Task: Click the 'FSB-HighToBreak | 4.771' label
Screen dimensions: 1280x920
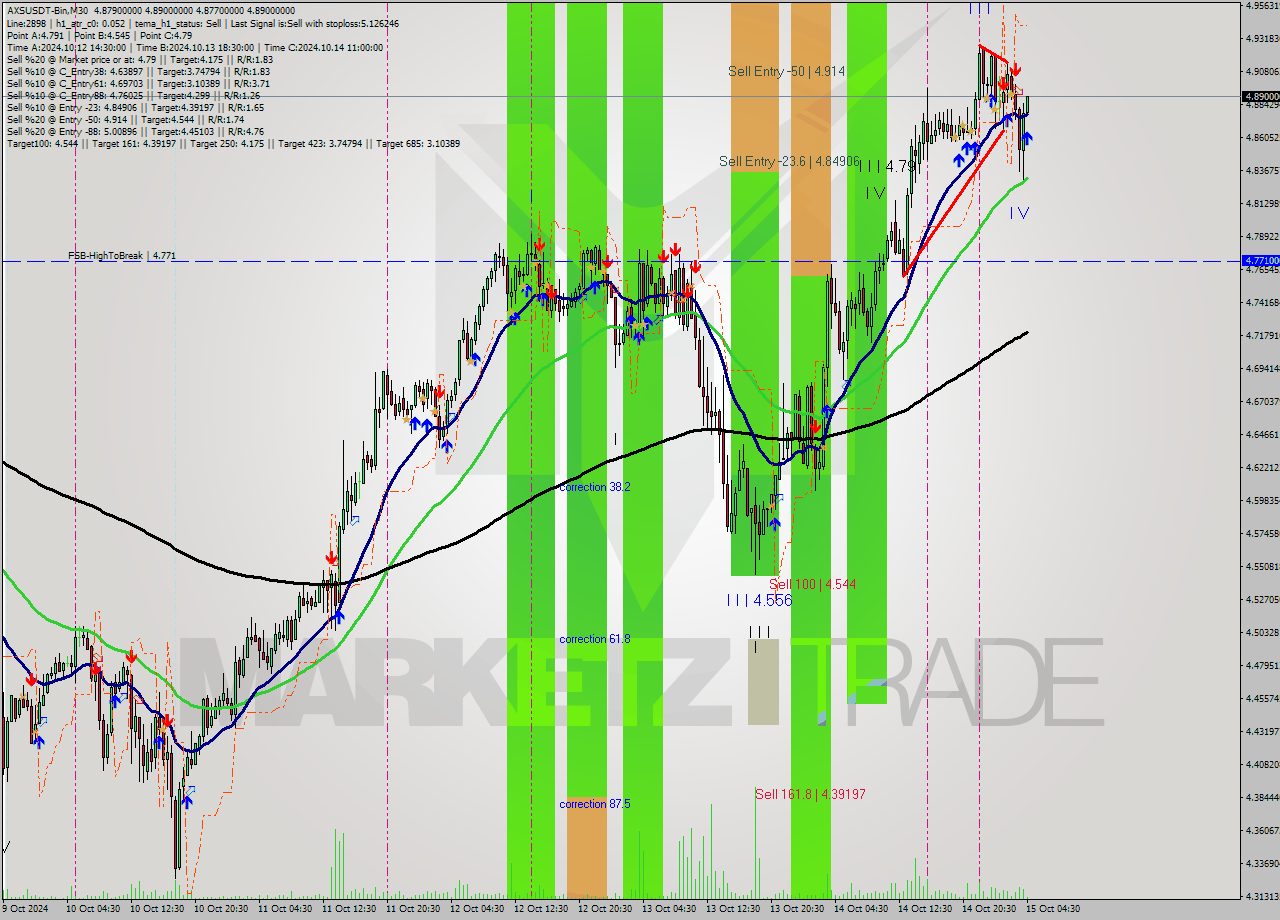Action: 122,256
